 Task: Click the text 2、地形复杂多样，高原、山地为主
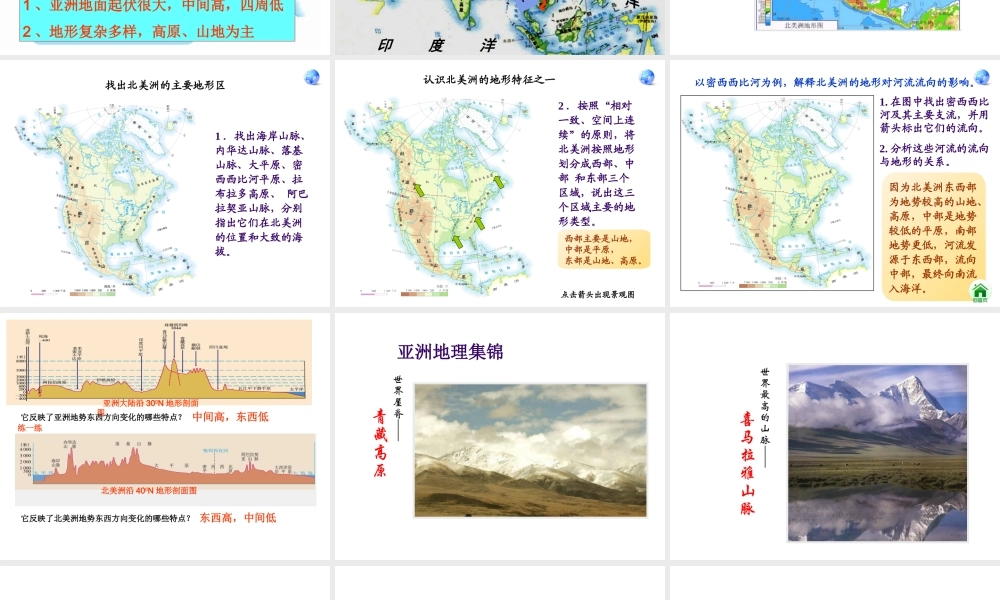pyautogui.click(x=138, y=31)
